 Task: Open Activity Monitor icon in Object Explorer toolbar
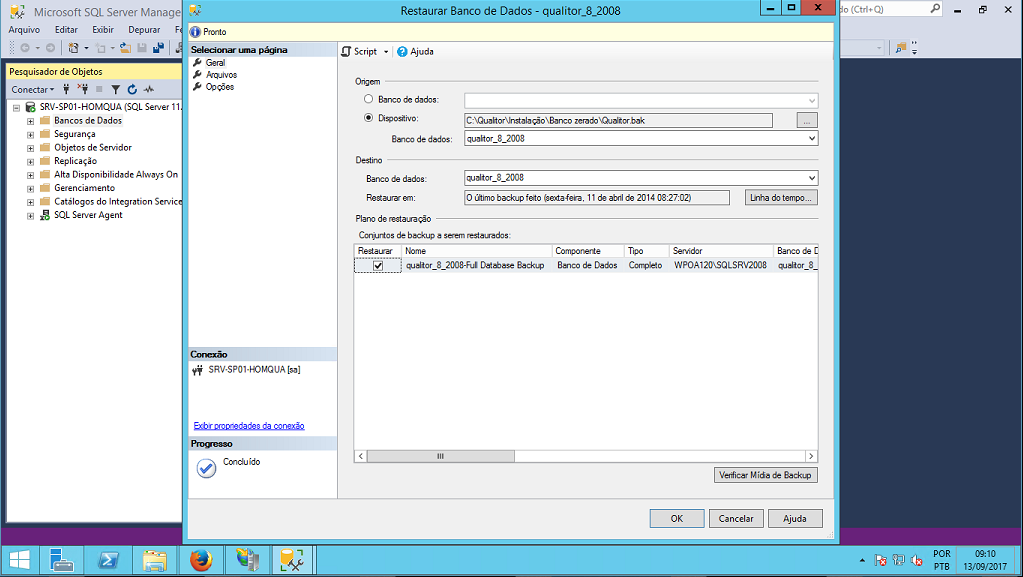148,89
